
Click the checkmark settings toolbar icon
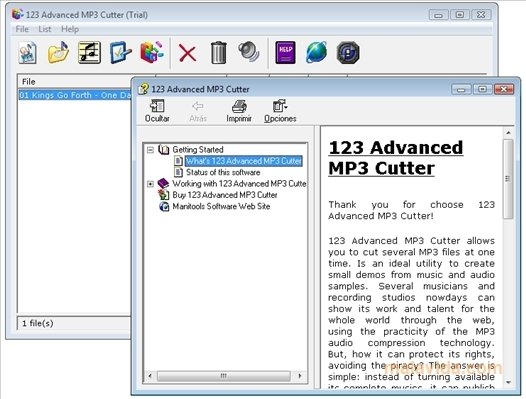(x=120, y=53)
